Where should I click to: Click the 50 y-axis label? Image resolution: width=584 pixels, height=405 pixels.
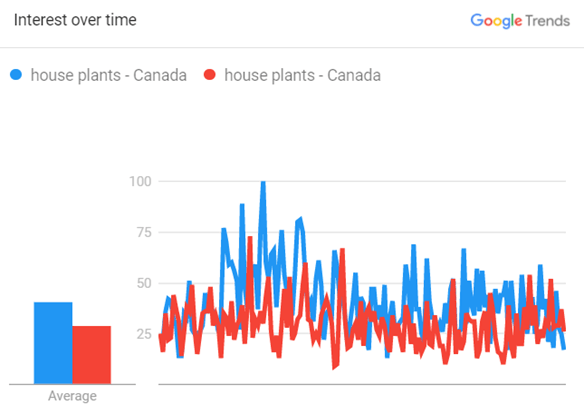[x=144, y=283]
